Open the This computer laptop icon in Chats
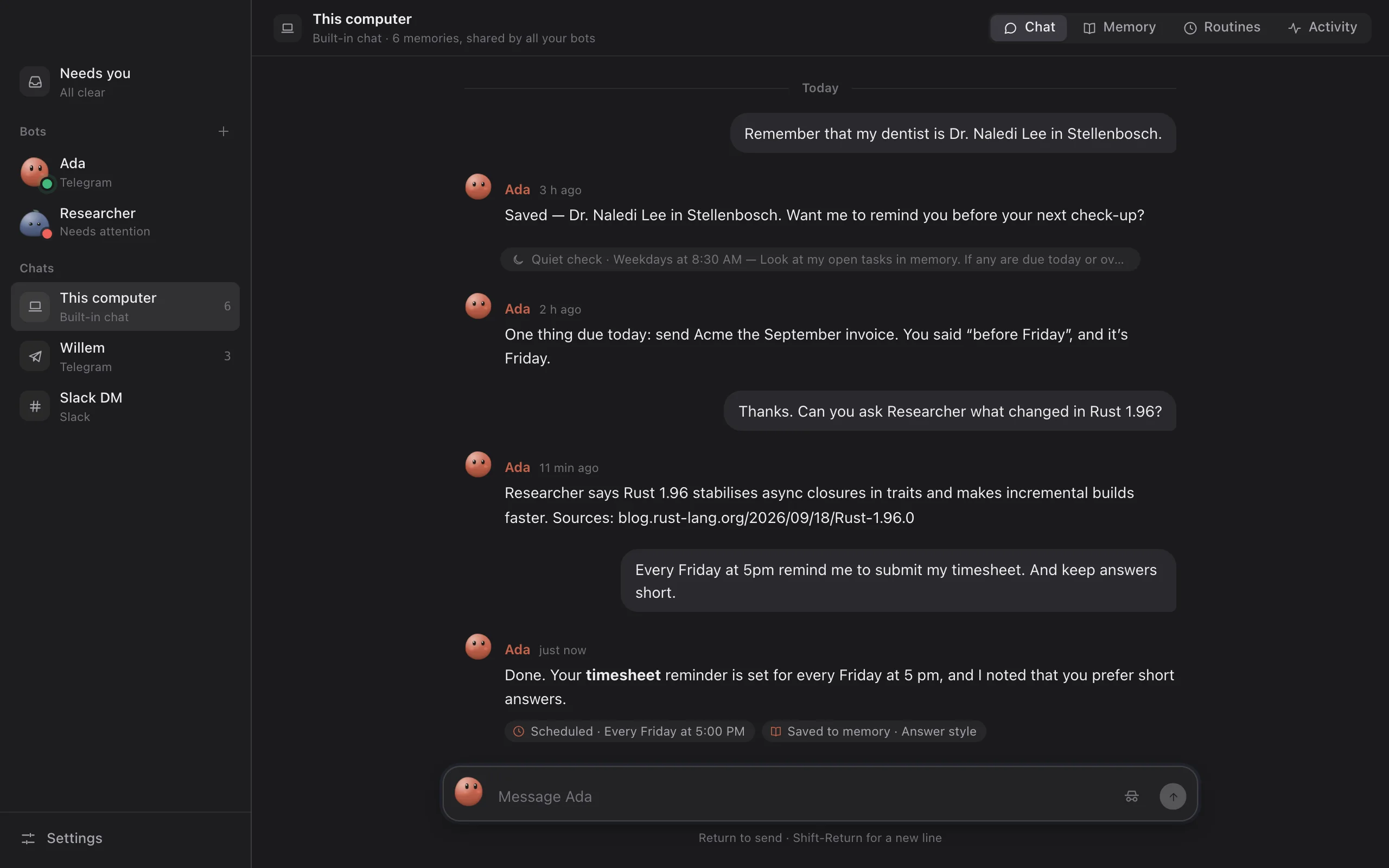1389x868 pixels. click(35, 307)
